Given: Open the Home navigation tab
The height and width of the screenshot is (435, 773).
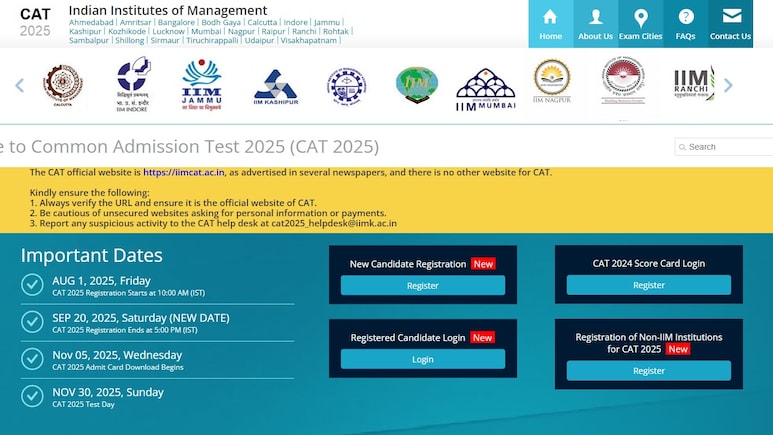Looking at the screenshot, I should pyautogui.click(x=551, y=24).
